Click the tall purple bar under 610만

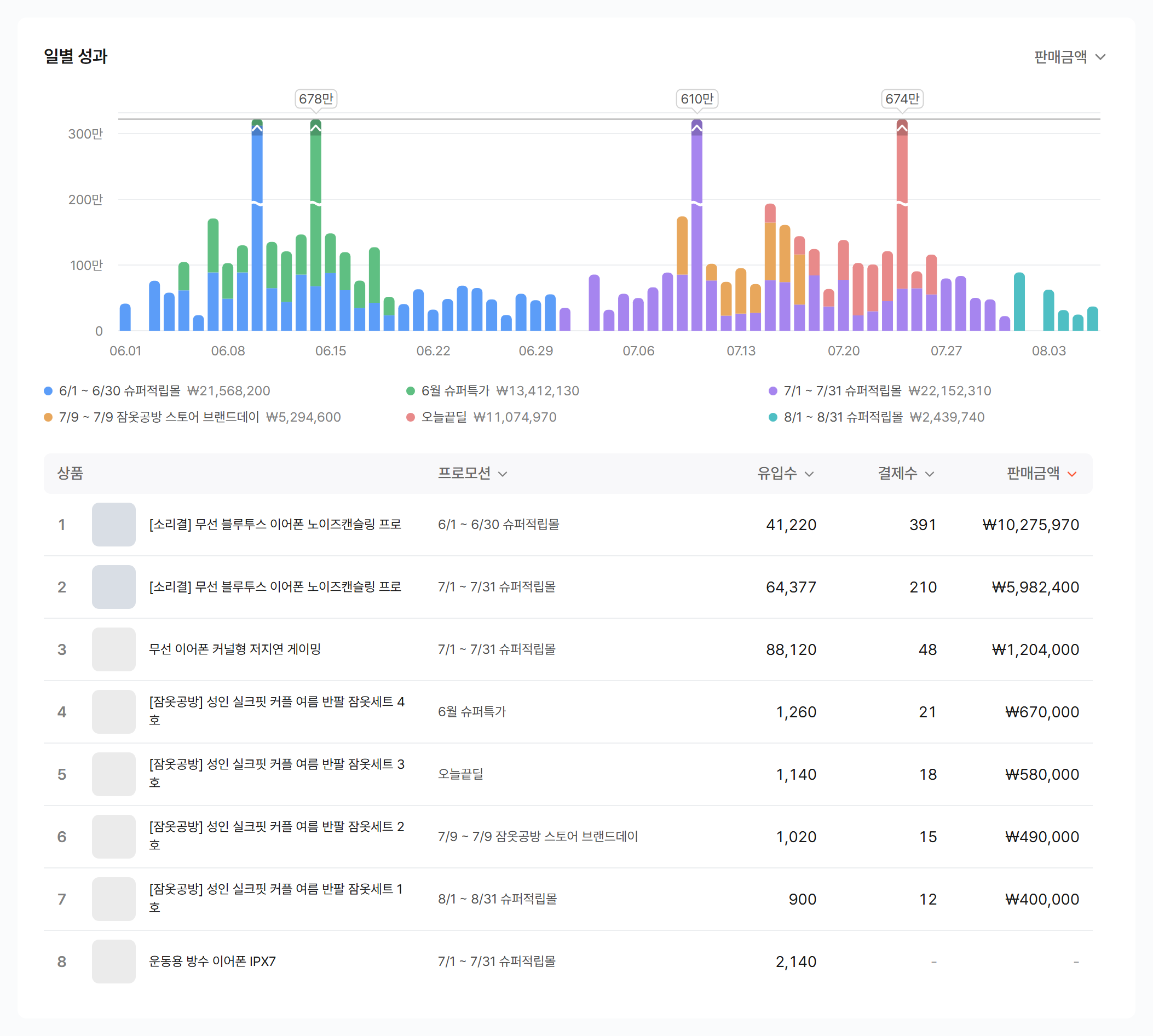[696, 225]
